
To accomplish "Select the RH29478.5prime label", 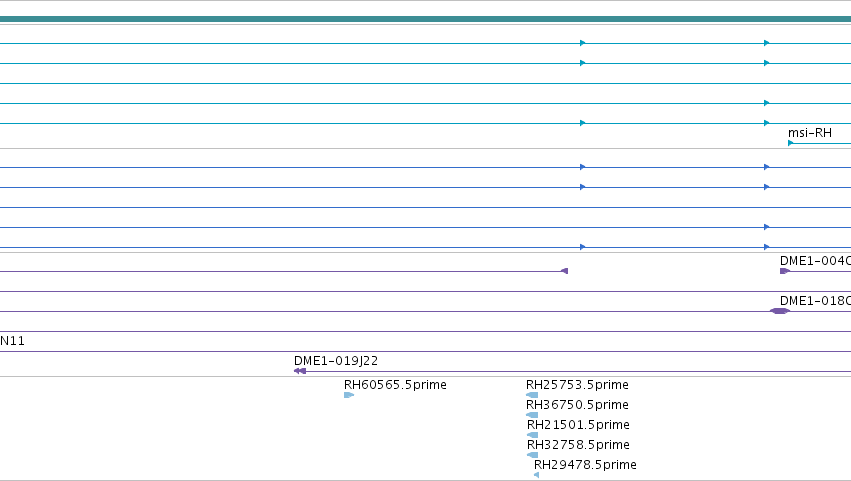I will 585,465.
